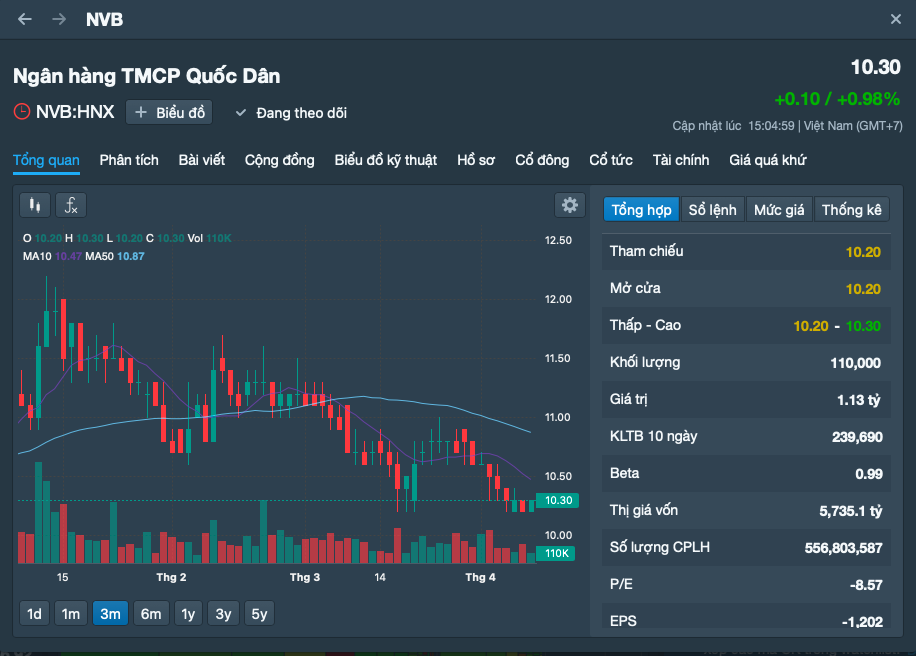The width and height of the screenshot is (916, 656).
Task: Click the forward arrow navigation icon
Action: coord(59,20)
